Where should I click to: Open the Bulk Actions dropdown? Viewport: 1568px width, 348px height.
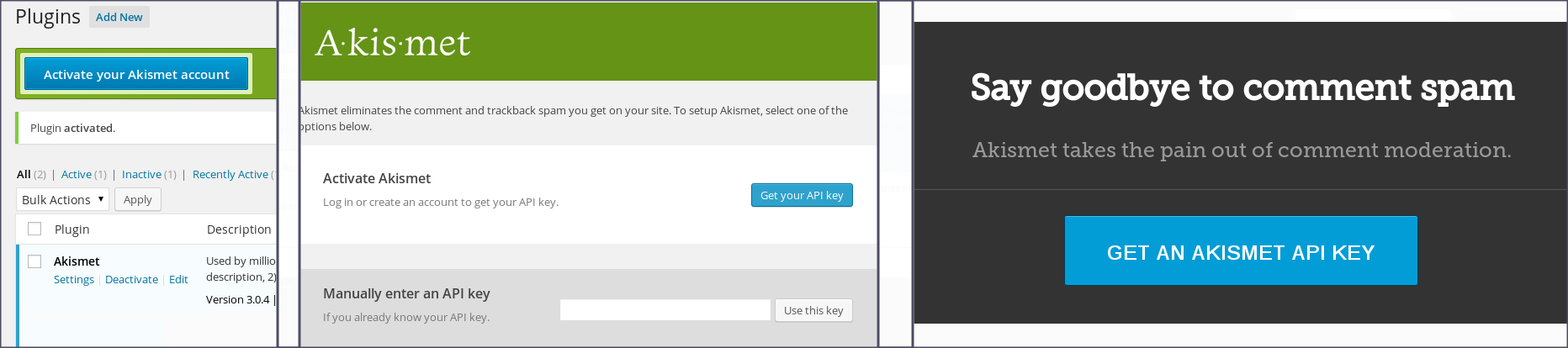click(x=62, y=199)
